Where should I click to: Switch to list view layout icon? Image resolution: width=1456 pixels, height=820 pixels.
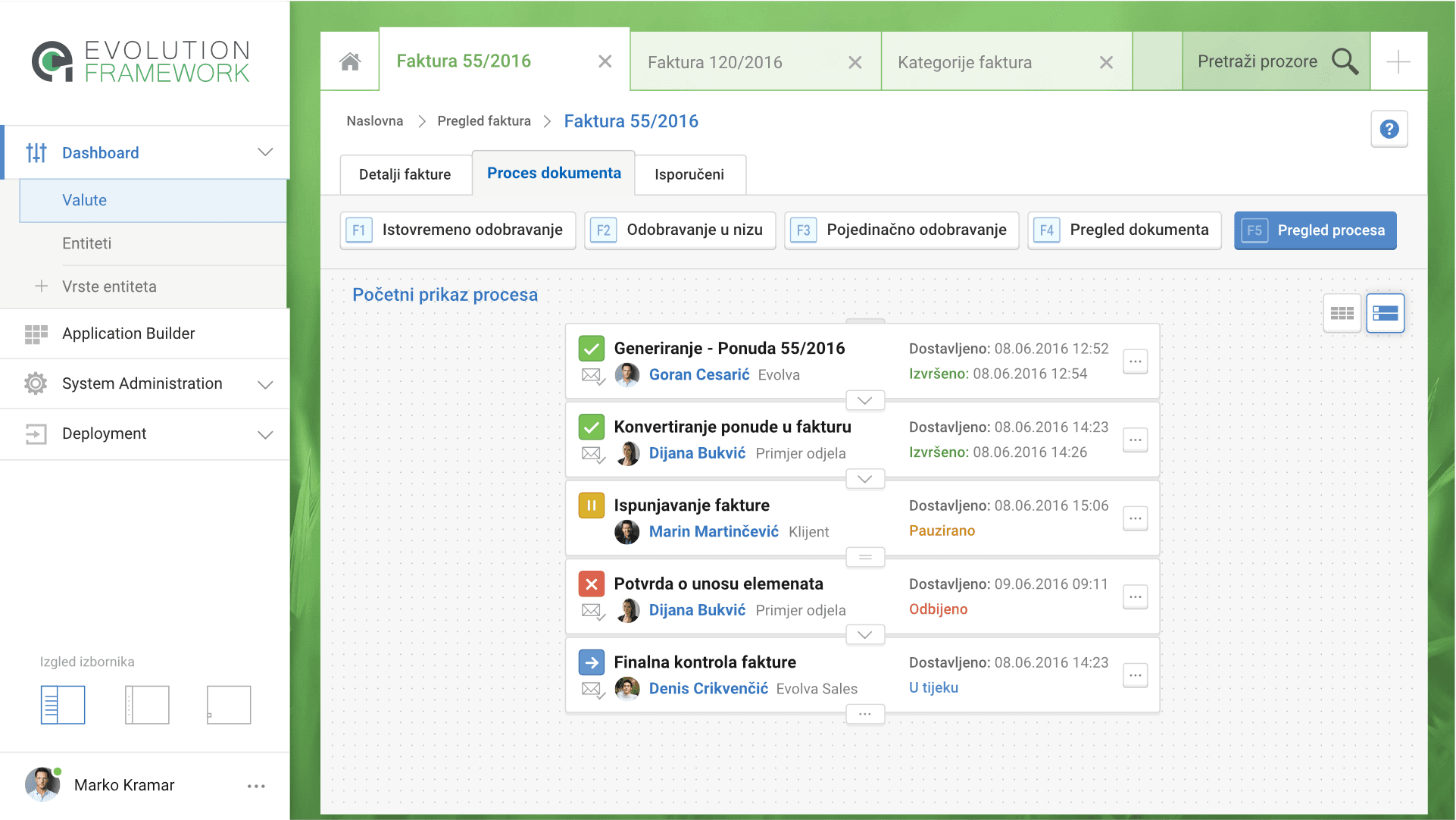[1385, 313]
